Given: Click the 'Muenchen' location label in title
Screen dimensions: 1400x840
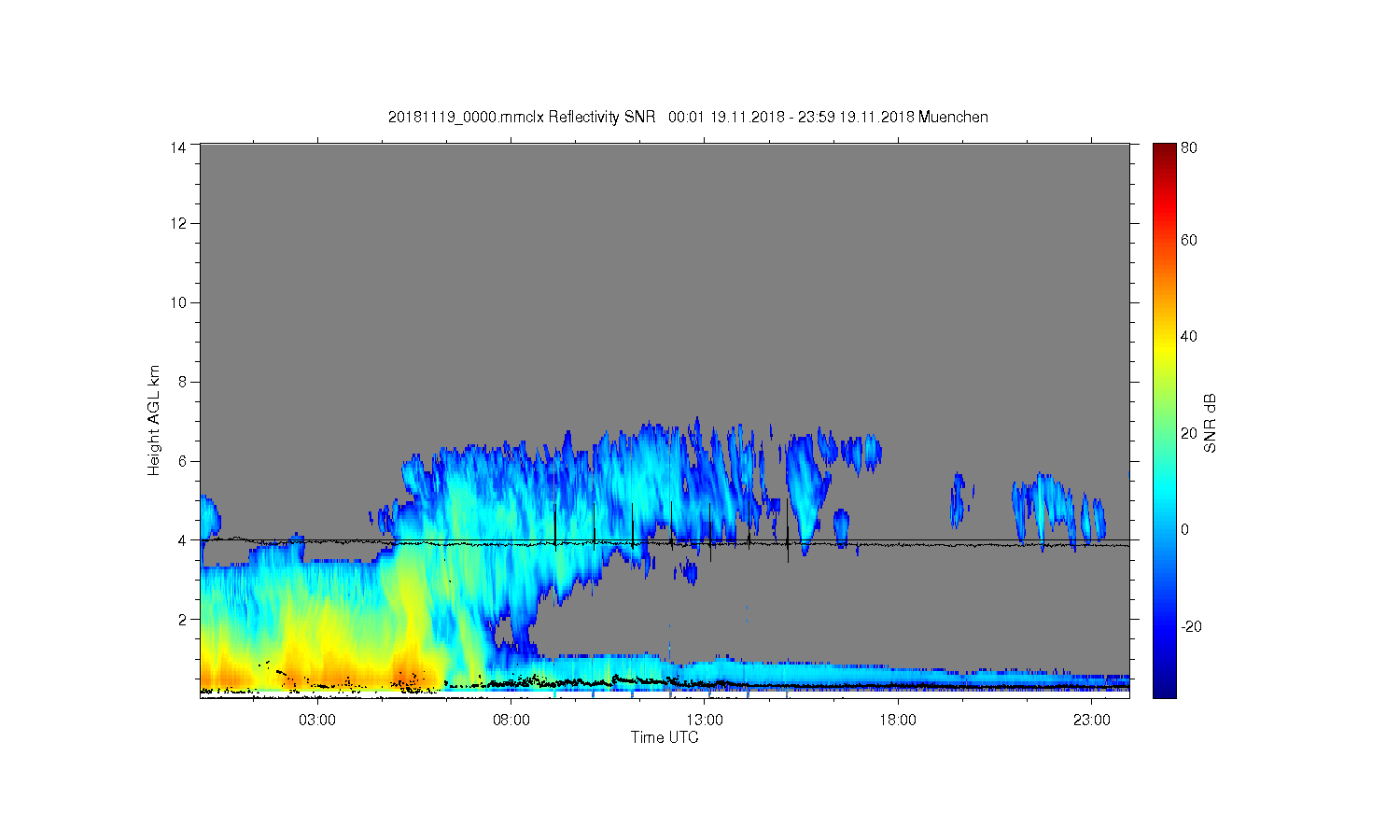Looking at the screenshot, I should [953, 118].
